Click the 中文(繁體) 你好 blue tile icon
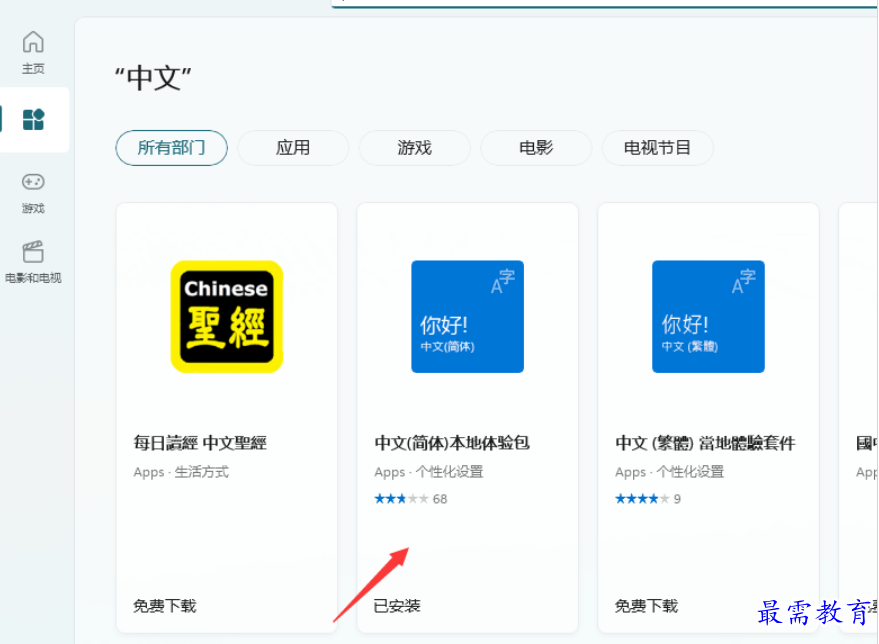The width and height of the screenshot is (879, 644). (x=708, y=316)
